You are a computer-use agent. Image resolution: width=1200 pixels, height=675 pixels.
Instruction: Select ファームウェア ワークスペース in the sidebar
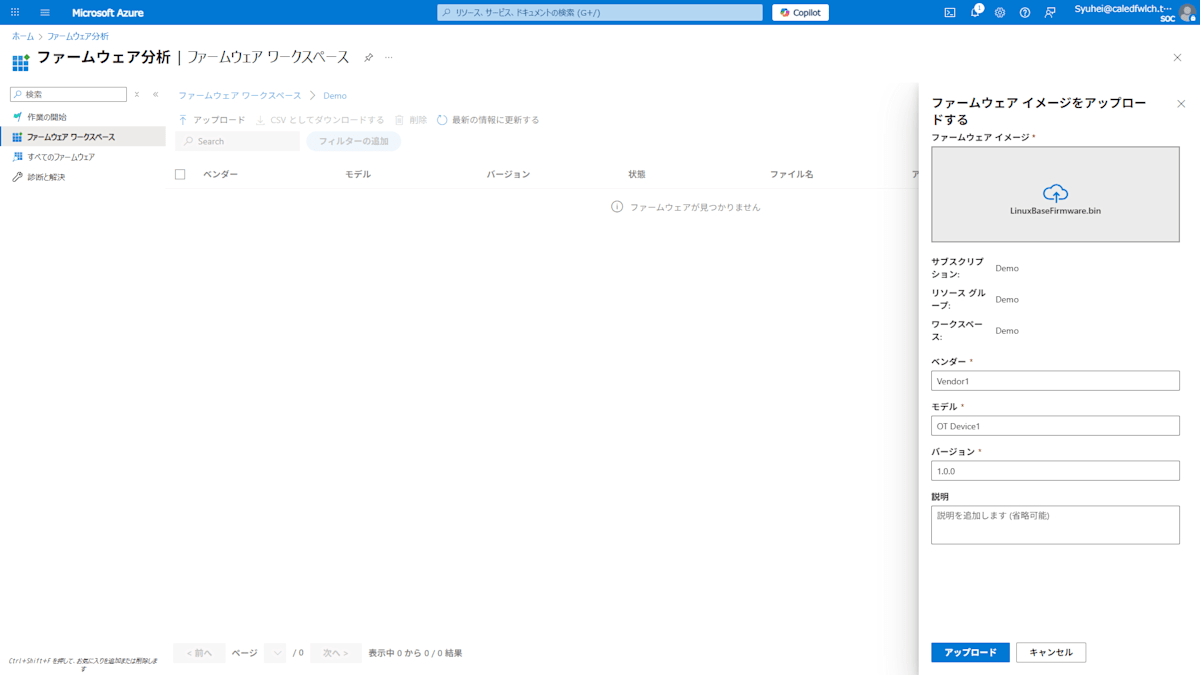coord(82,137)
